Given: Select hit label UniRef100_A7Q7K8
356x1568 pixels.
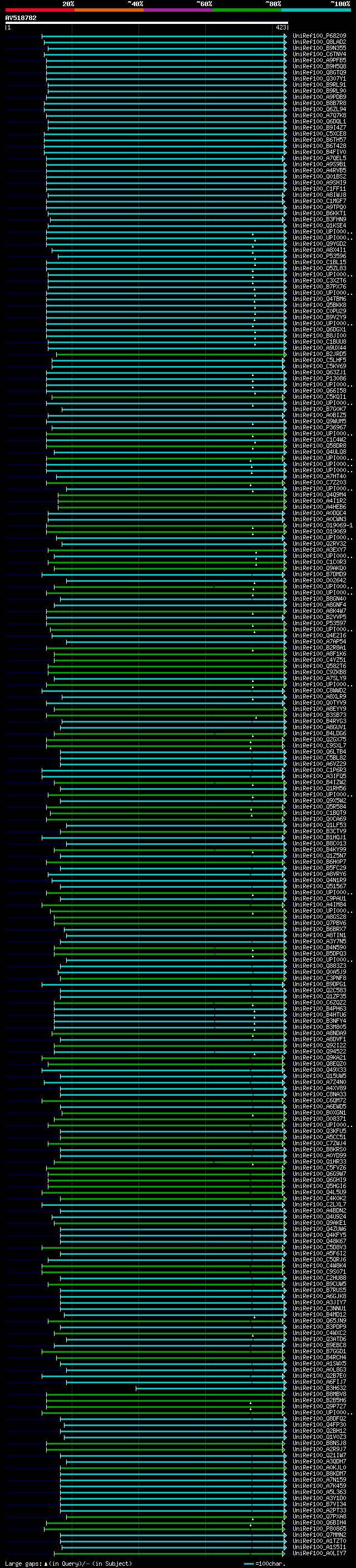Looking at the screenshot, I should coord(319,115).
